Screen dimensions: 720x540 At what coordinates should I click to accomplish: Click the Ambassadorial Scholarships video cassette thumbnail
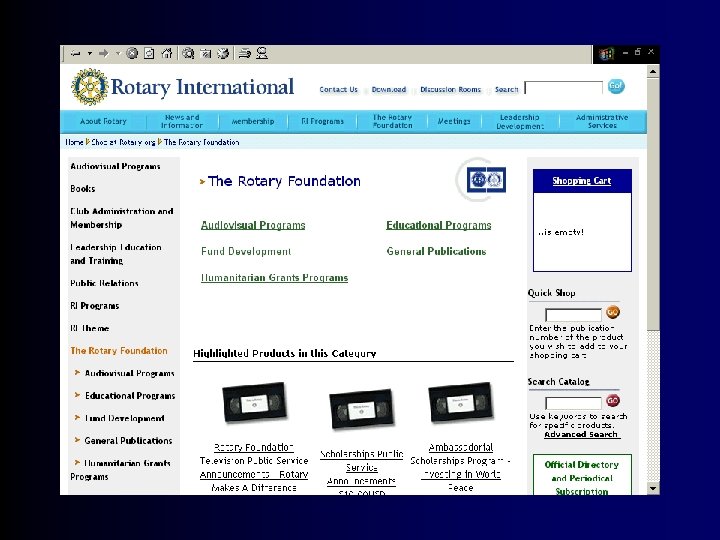[461, 403]
